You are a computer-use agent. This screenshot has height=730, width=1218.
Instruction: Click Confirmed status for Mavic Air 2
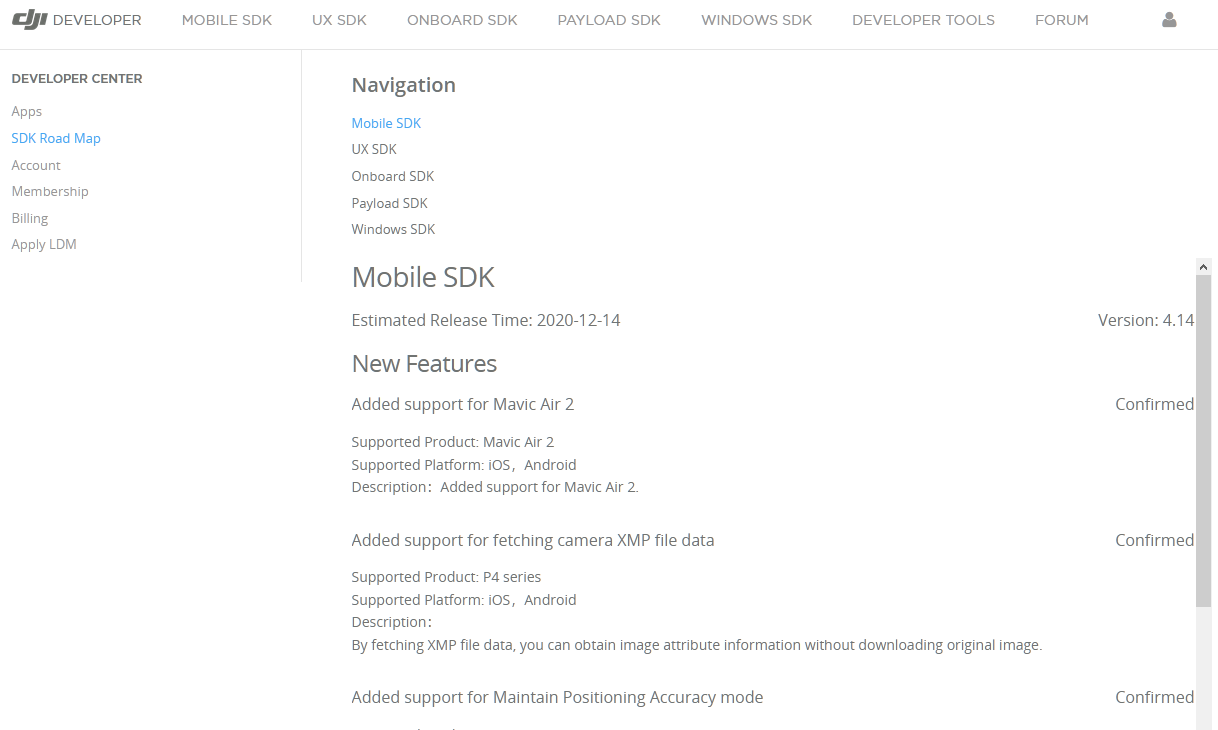1155,404
